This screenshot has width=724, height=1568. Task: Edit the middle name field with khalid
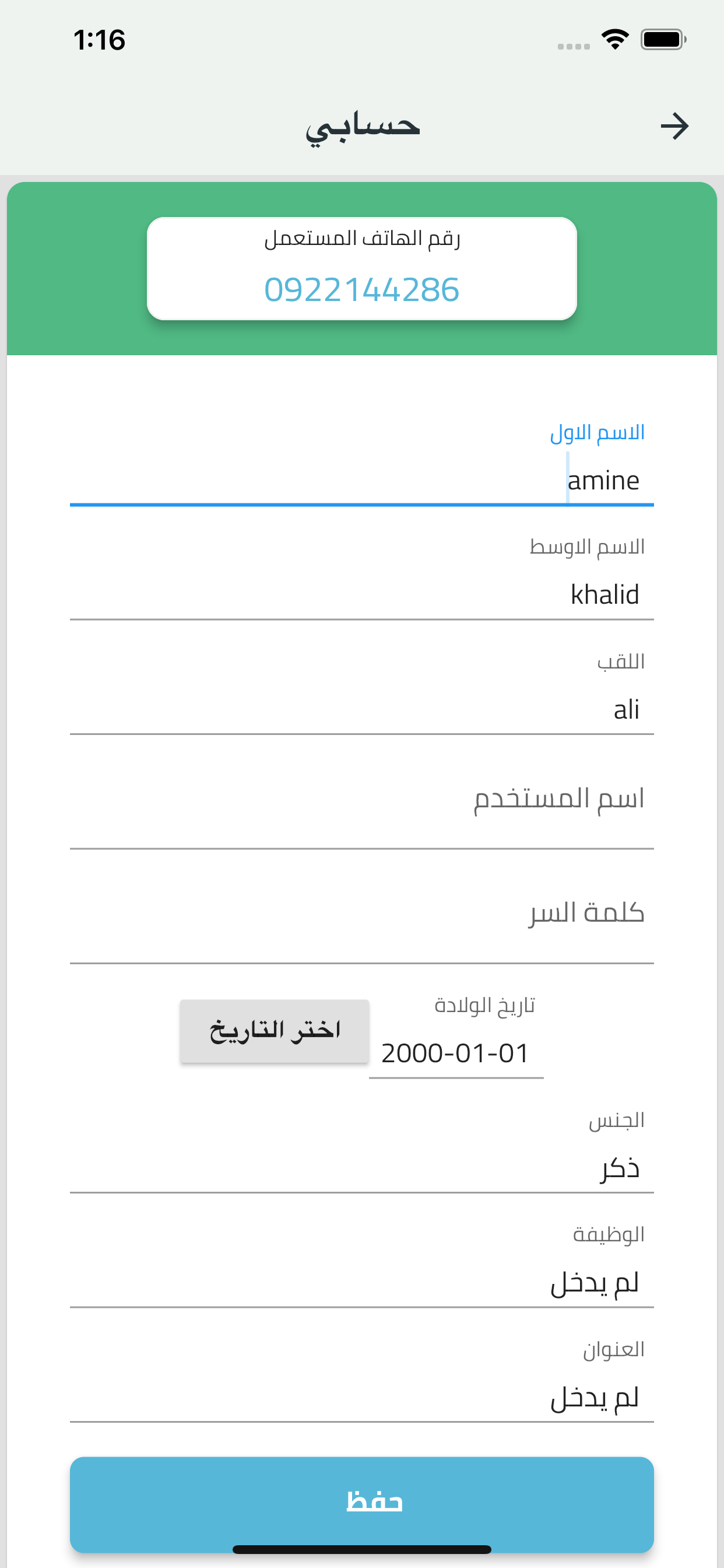[x=361, y=594]
